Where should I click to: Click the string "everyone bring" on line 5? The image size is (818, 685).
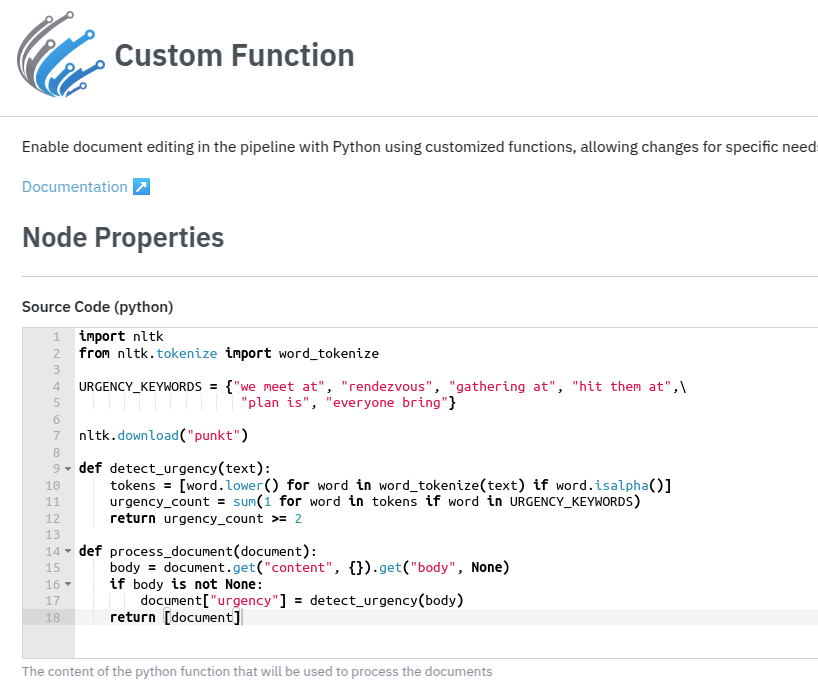pos(387,403)
